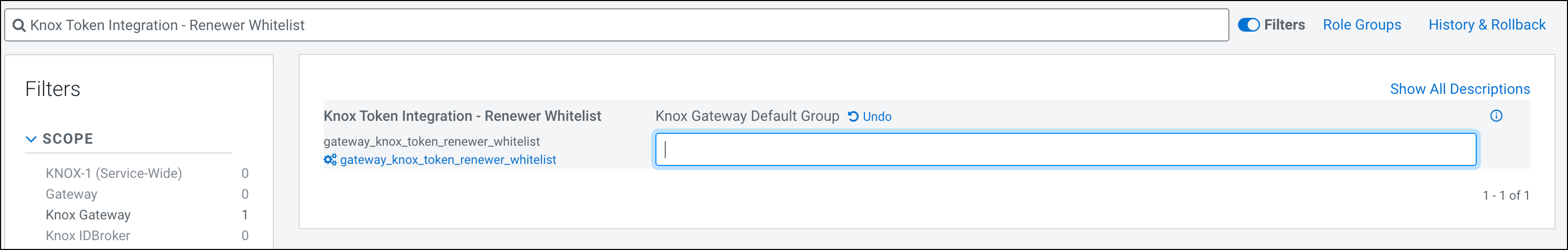Click the Knox Token Integration property title

462,116
